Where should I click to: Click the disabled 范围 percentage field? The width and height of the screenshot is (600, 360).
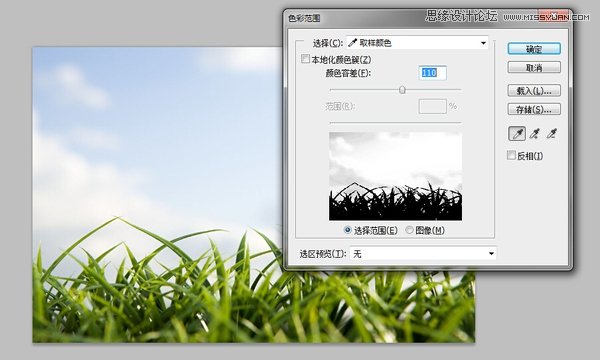click(433, 106)
